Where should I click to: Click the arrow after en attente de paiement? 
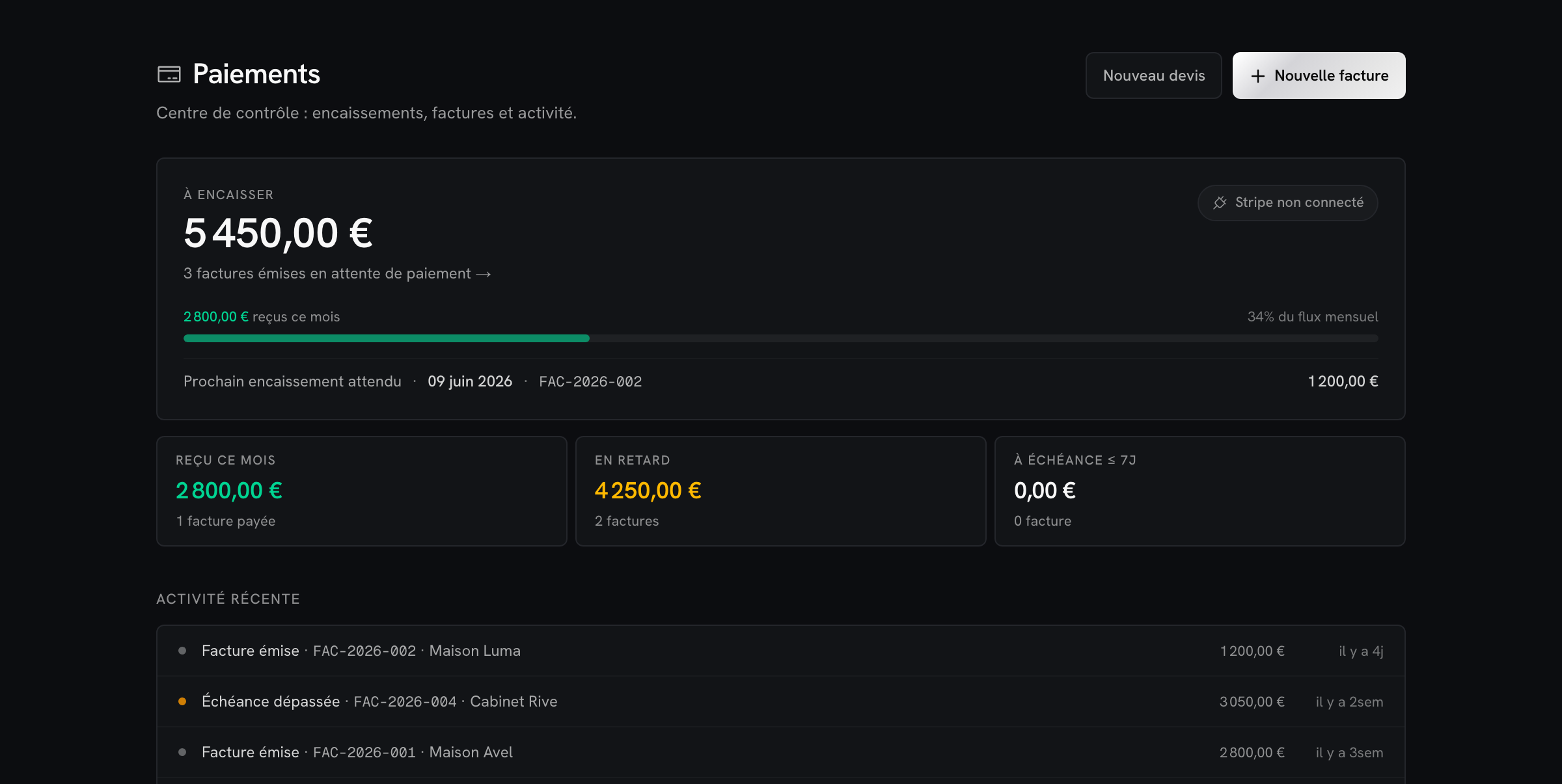484,274
